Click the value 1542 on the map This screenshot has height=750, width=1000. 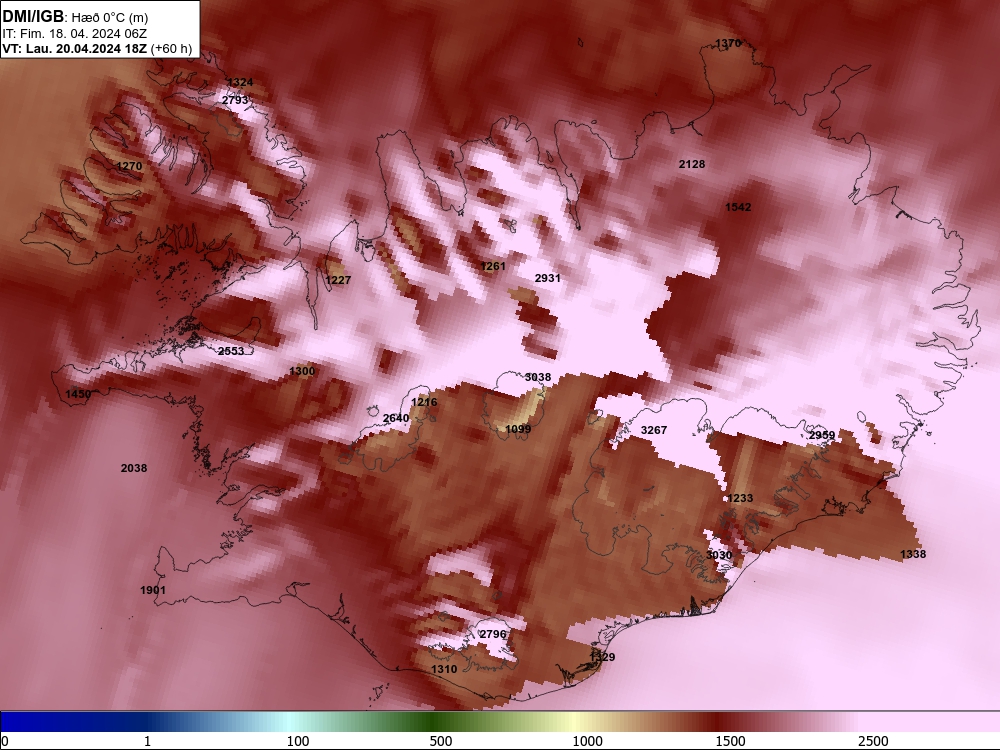click(x=738, y=207)
